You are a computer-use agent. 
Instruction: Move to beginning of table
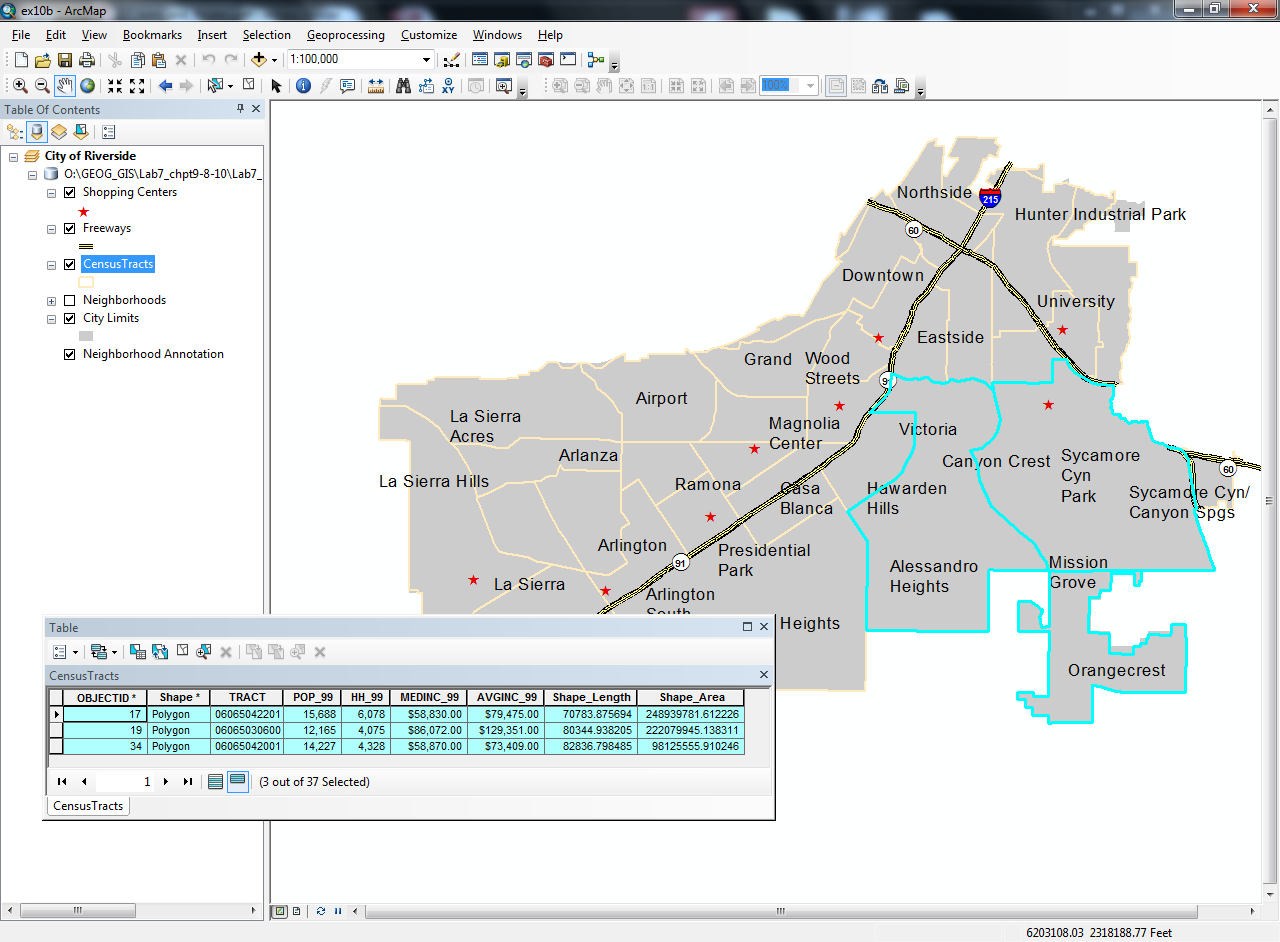click(x=62, y=782)
